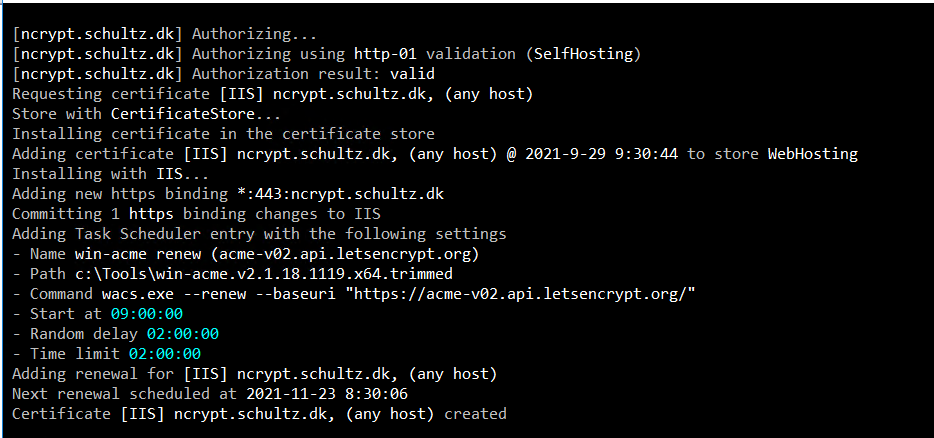934x438 pixels.
Task: Click the 'Authorization result: valid' text
Action: (x=313, y=74)
